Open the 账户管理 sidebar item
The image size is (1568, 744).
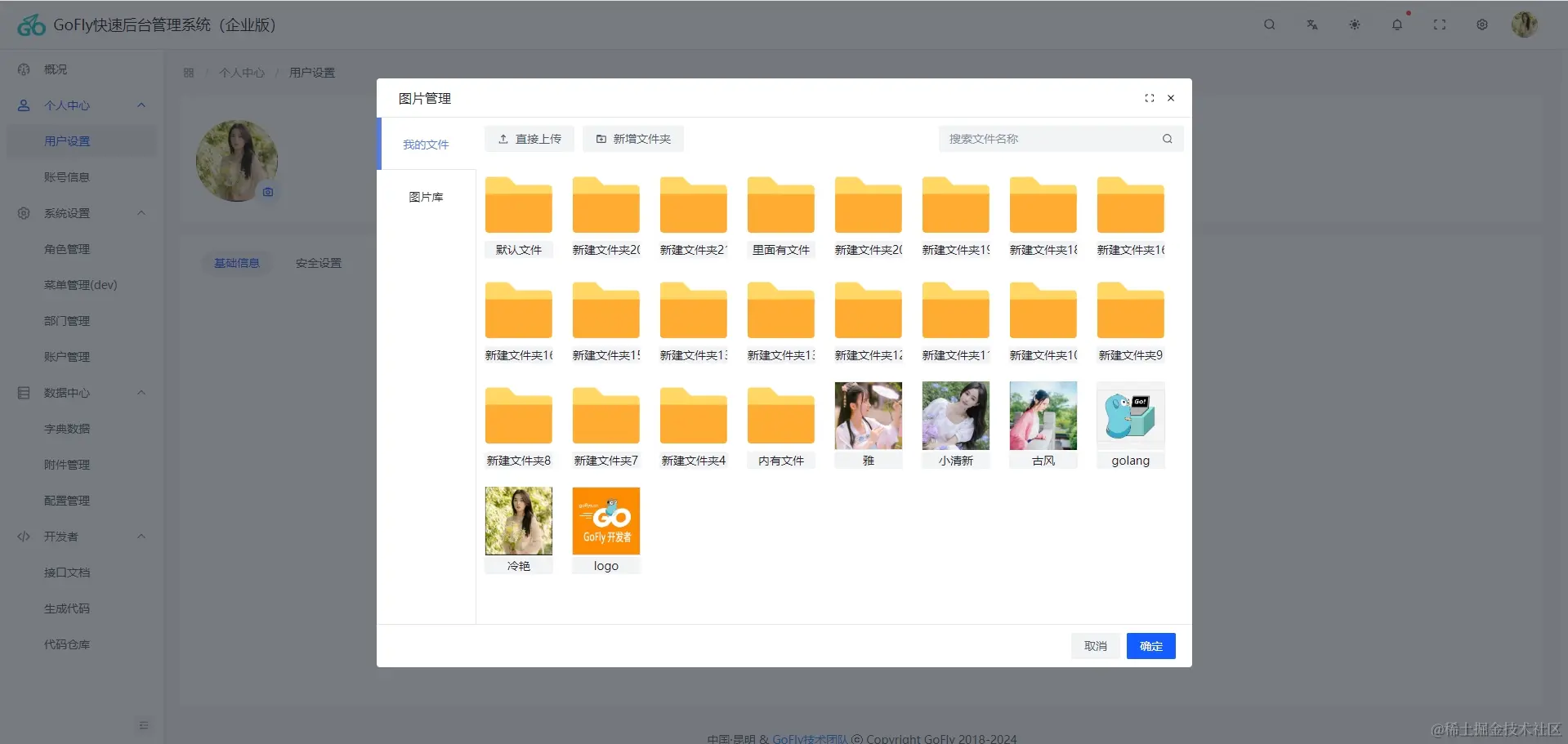pyautogui.click(x=82, y=357)
